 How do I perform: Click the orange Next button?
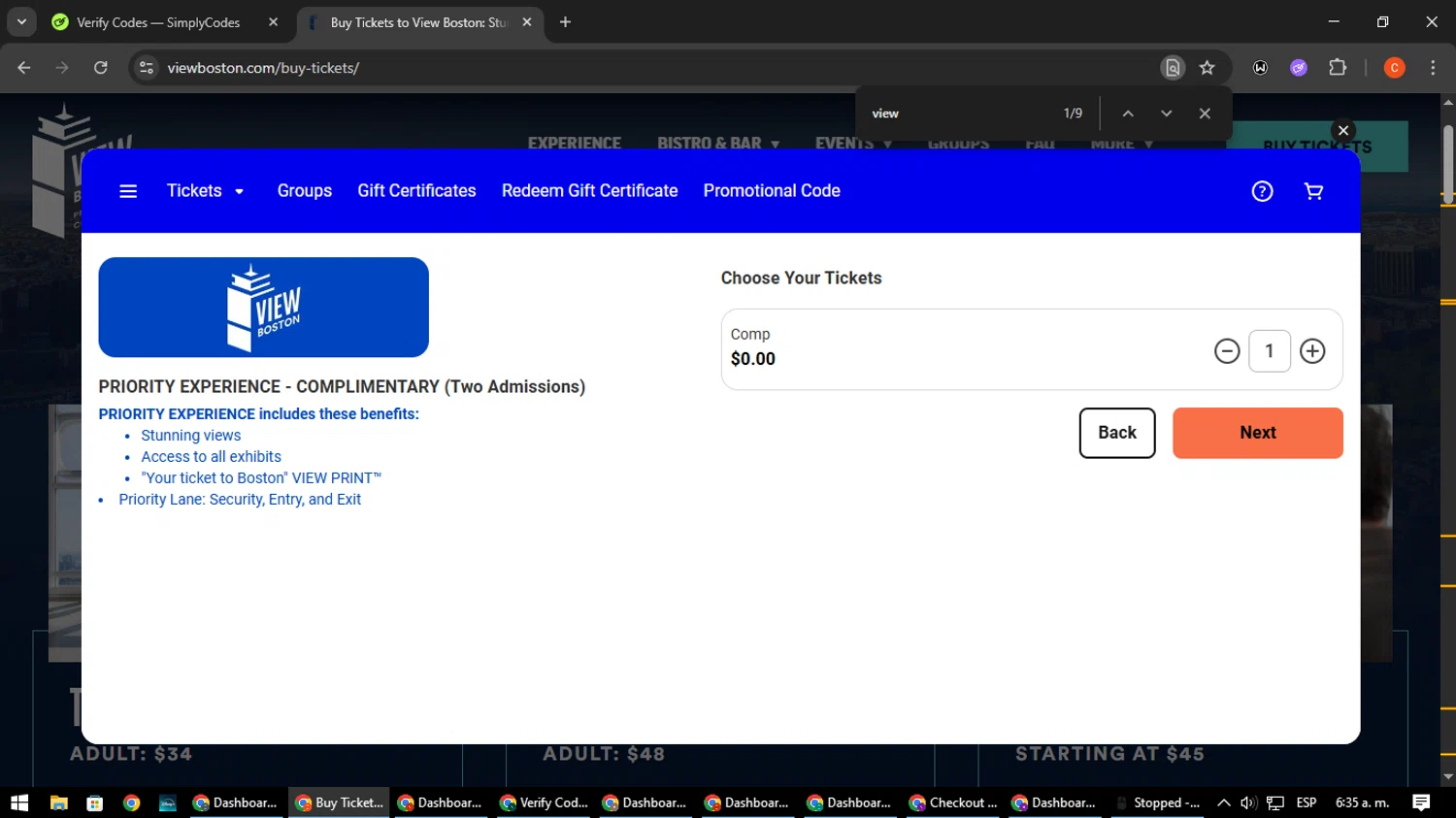point(1258,433)
